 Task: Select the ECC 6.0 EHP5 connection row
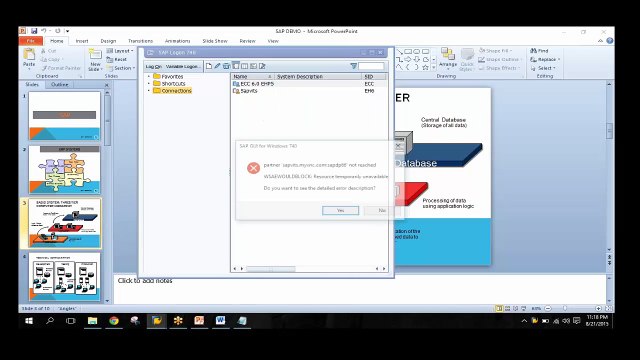(309, 84)
